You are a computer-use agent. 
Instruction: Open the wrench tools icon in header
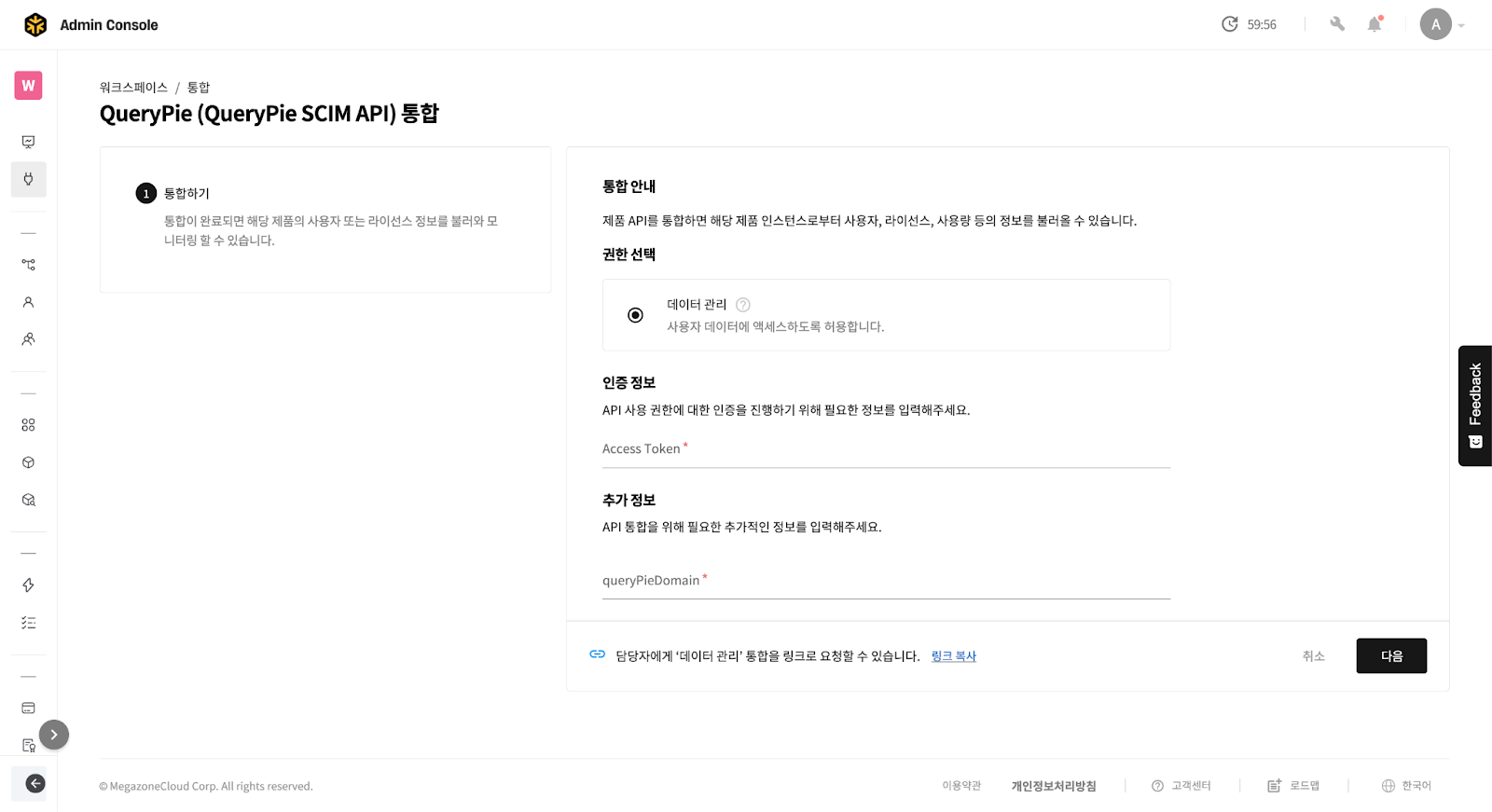[1337, 24]
